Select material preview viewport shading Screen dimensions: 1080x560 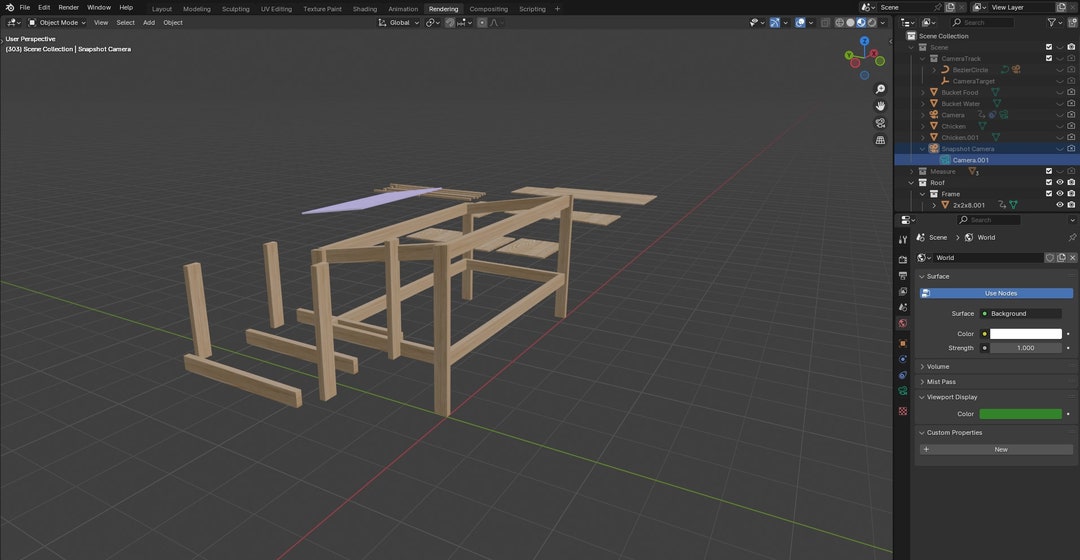tap(860, 23)
